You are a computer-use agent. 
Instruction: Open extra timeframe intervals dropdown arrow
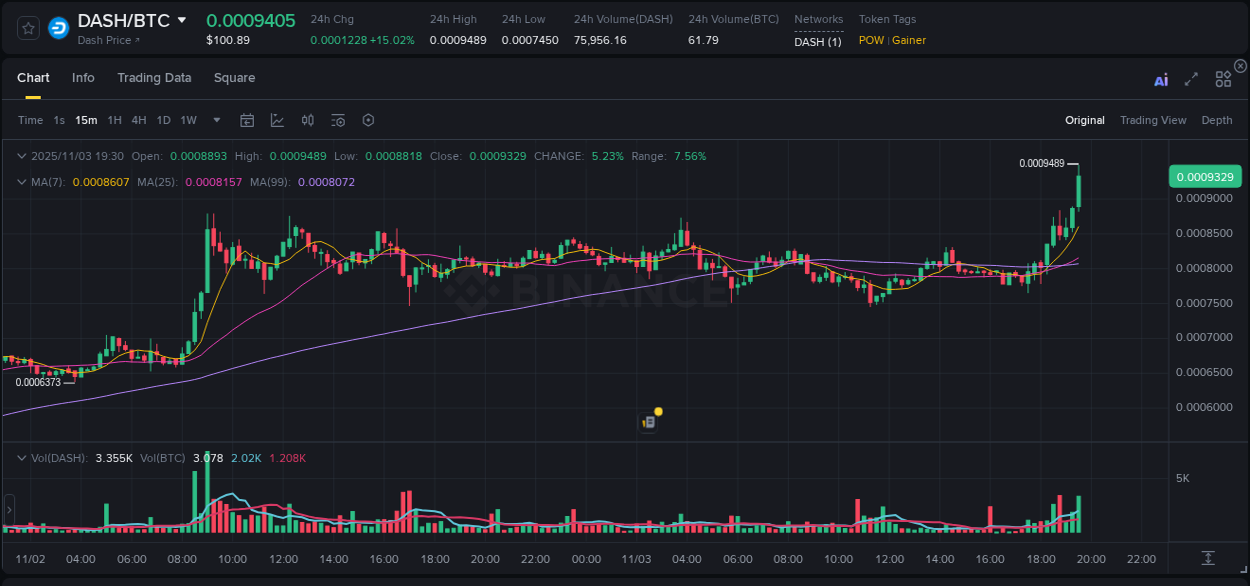click(215, 120)
